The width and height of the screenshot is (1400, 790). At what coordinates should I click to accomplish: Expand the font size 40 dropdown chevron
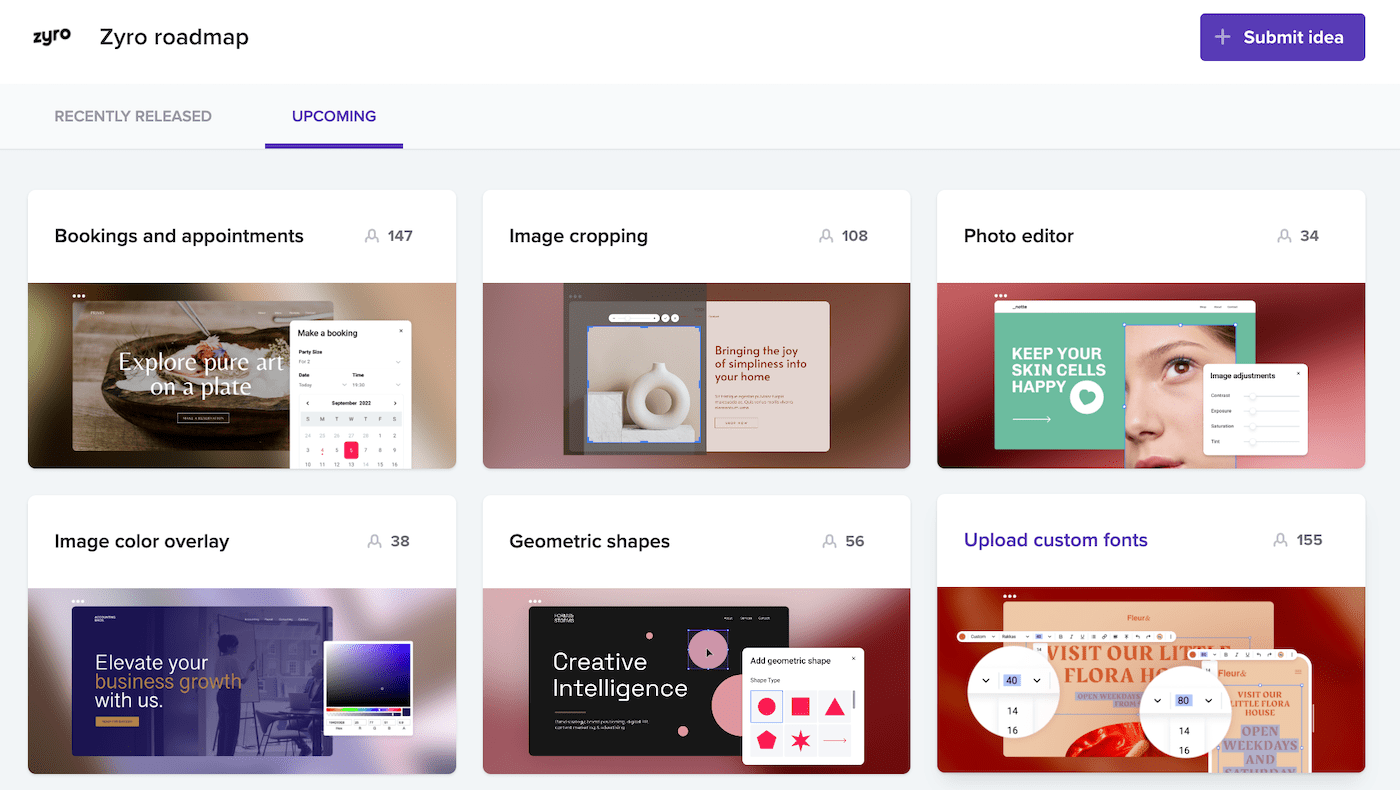1037,680
